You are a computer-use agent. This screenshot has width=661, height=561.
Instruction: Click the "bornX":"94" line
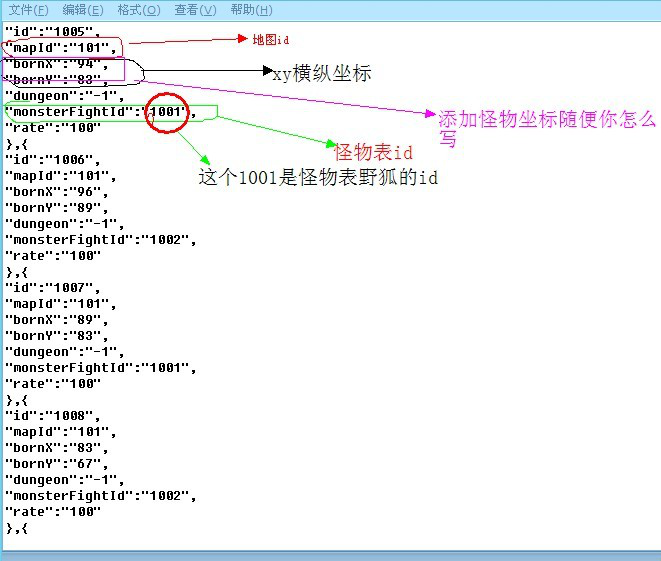[56, 64]
